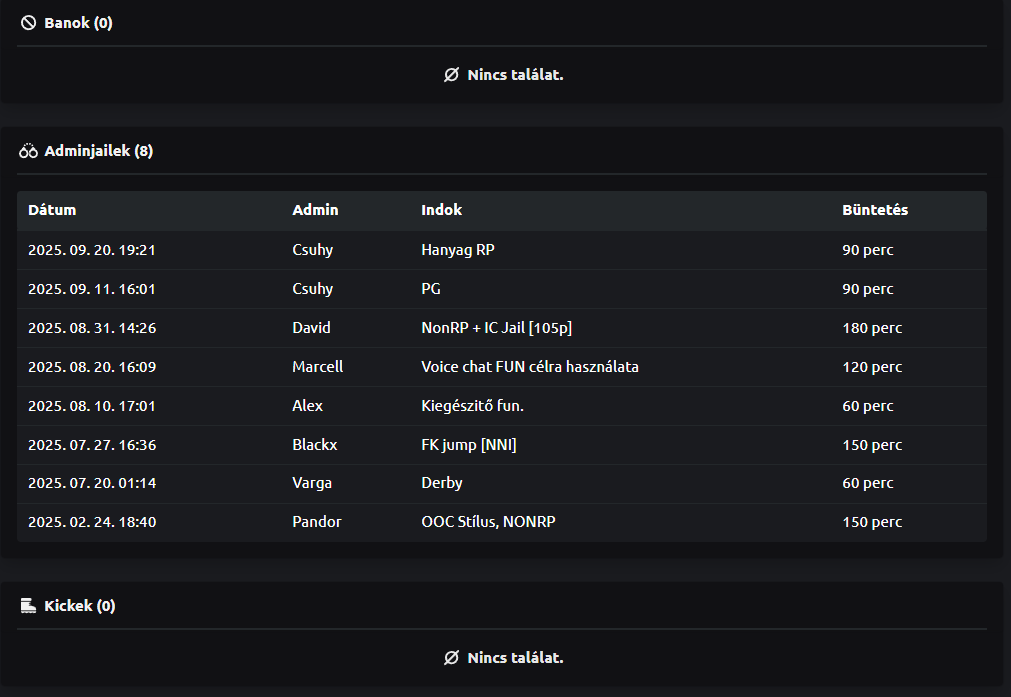Select the Voice chat FUN célra használata entry
1011x697 pixels.
[530, 367]
